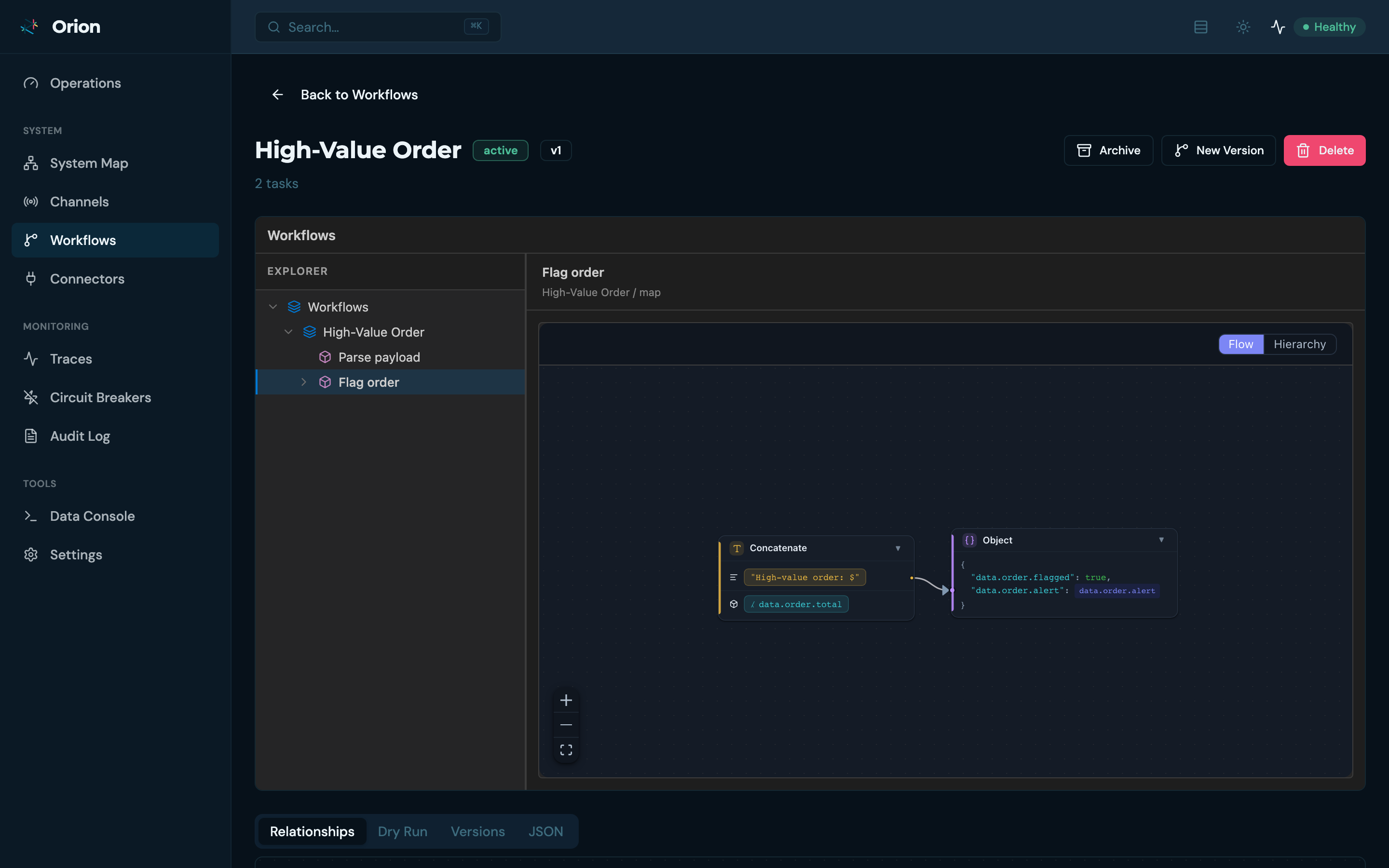This screenshot has height=868, width=1389.
Task: Focus the Search input field
Action: pyautogui.click(x=378, y=27)
